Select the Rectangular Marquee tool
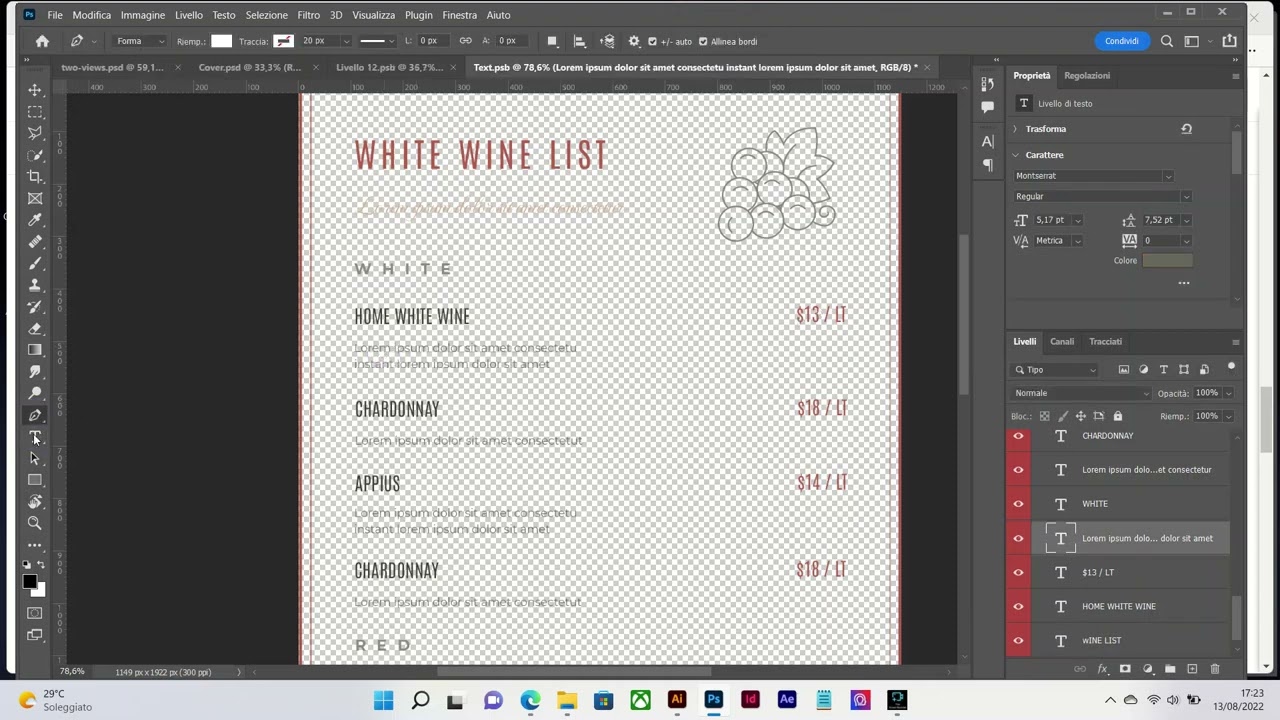The width and height of the screenshot is (1280, 720). pyautogui.click(x=35, y=112)
